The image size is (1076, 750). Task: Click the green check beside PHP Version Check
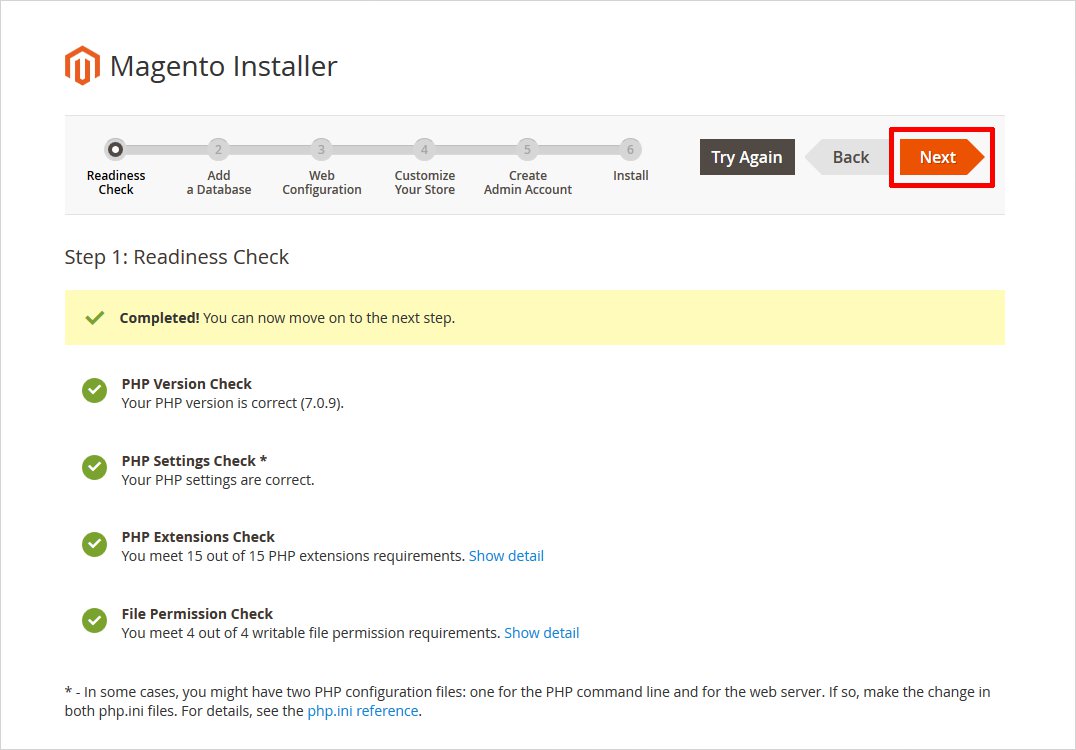pos(94,390)
